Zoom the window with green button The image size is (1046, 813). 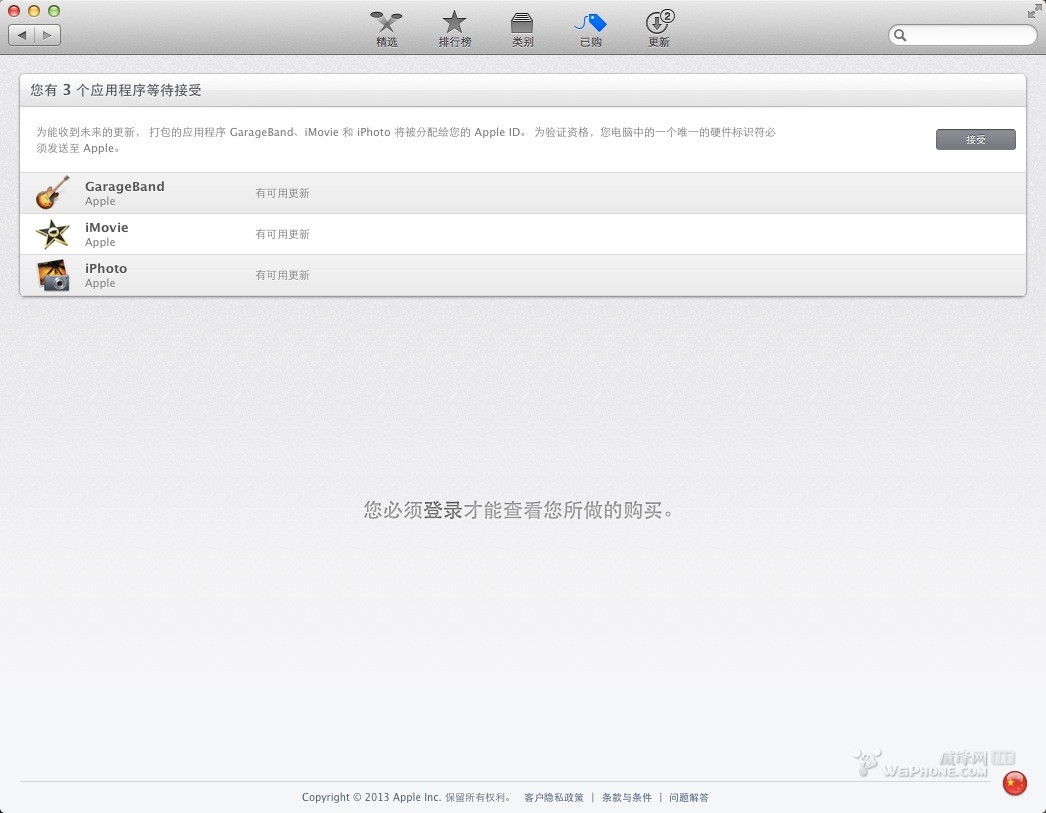tap(55, 11)
